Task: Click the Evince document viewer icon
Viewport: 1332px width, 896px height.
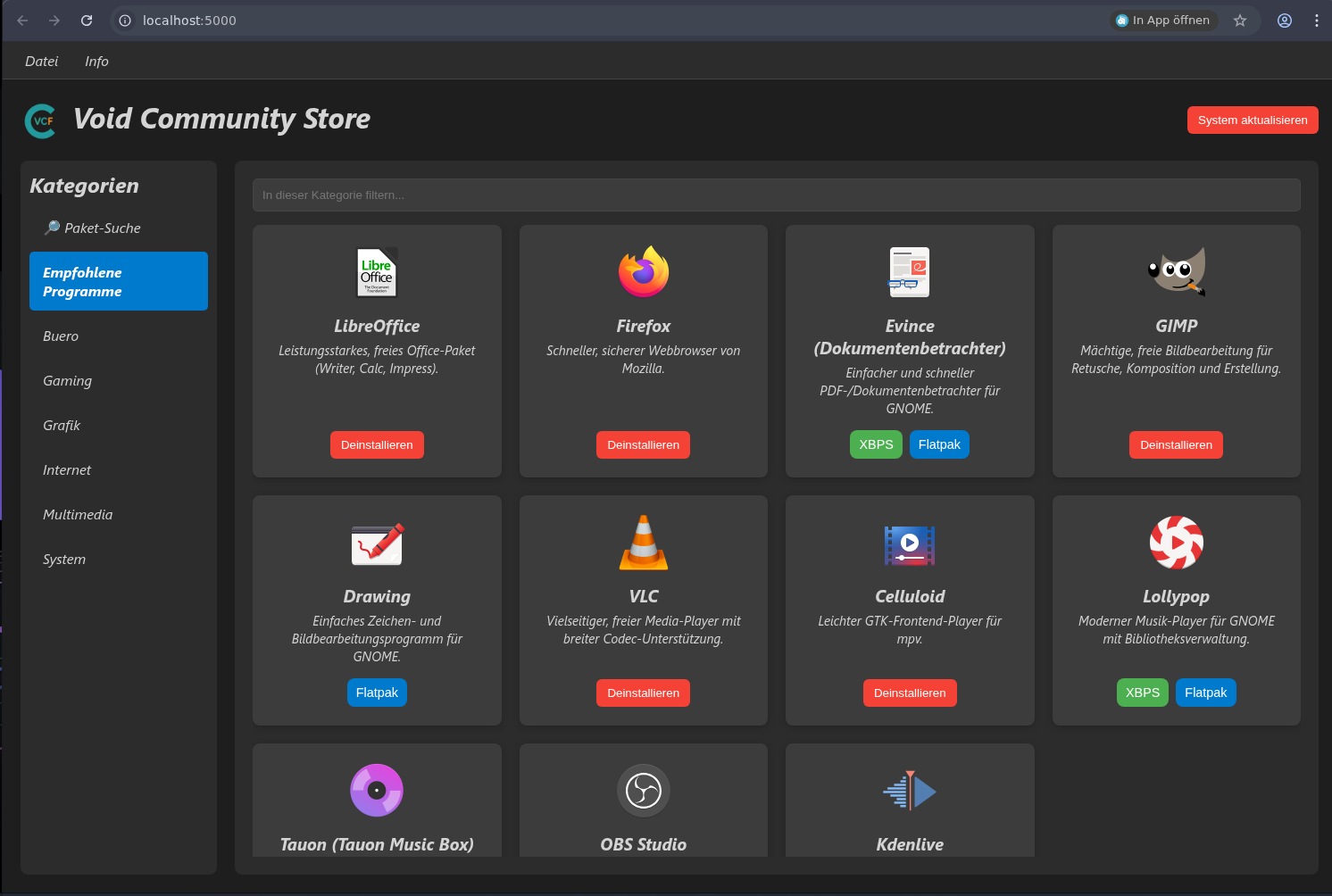Action: click(909, 272)
